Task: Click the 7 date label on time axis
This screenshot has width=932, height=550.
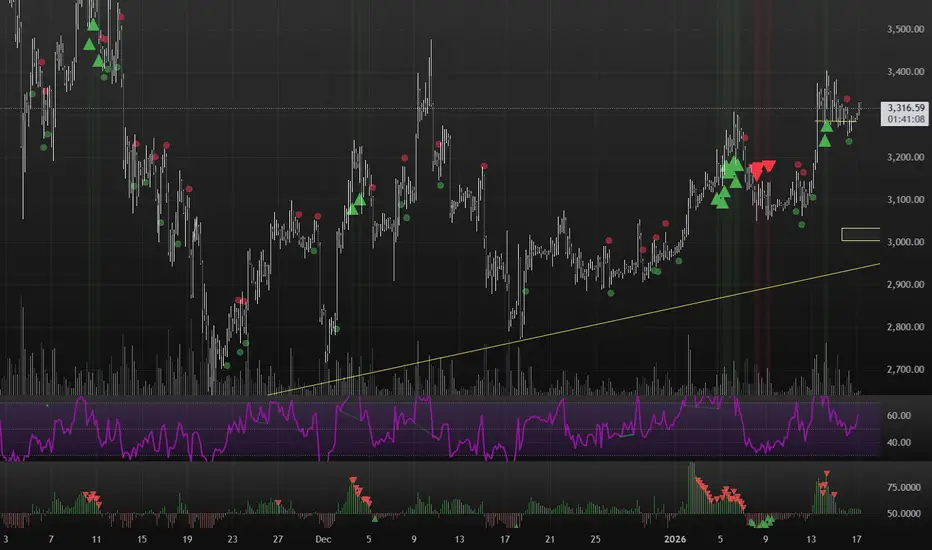Action: pos(51,539)
